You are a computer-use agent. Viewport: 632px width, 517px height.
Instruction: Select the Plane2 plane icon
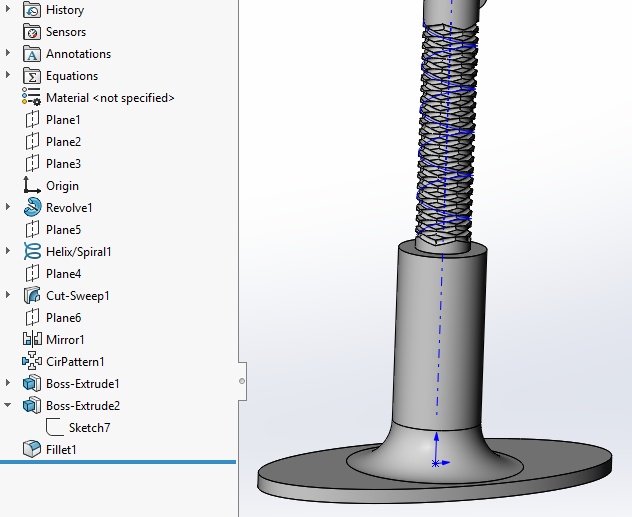point(32,142)
